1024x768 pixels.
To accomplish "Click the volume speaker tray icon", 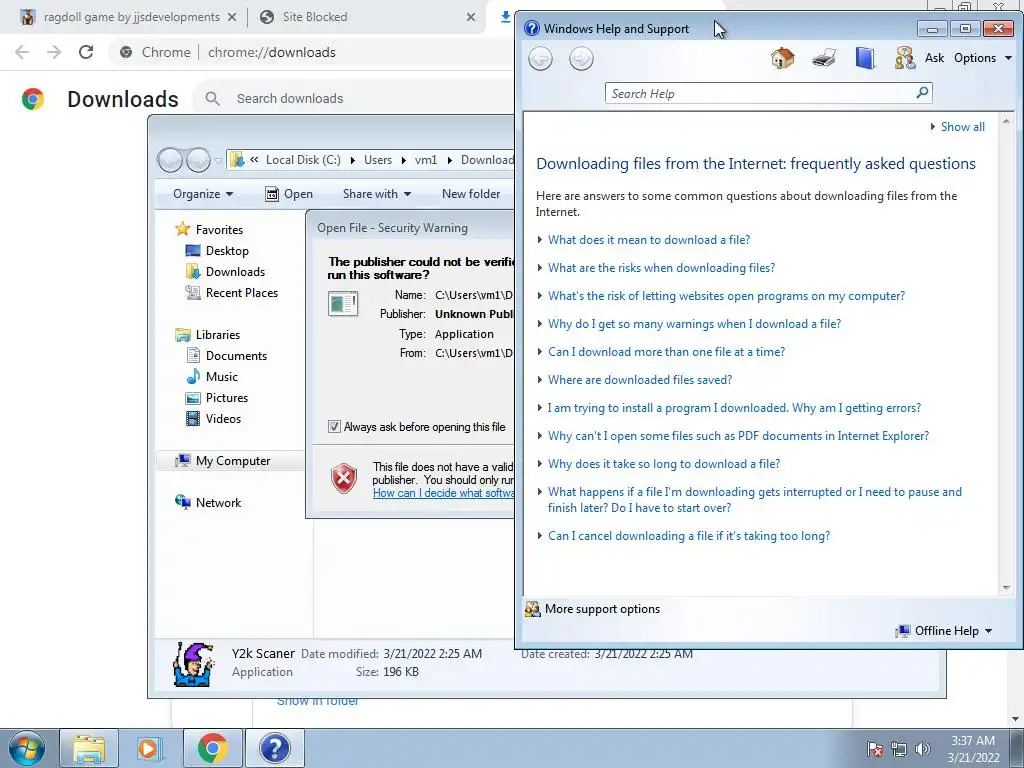I will pos(922,749).
